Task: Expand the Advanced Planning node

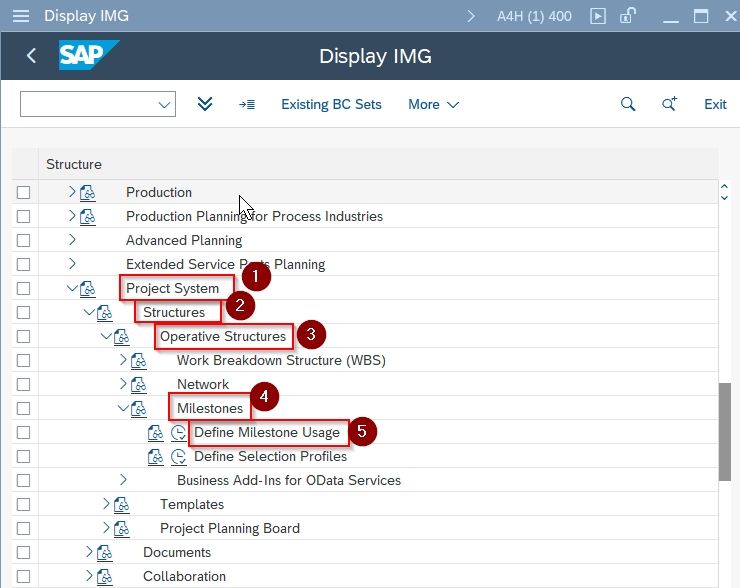Action: coord(72,240)
